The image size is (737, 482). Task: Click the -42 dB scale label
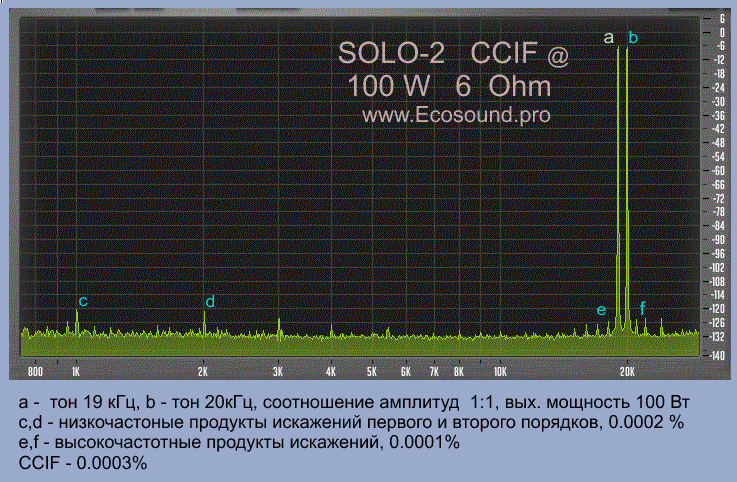719,129
